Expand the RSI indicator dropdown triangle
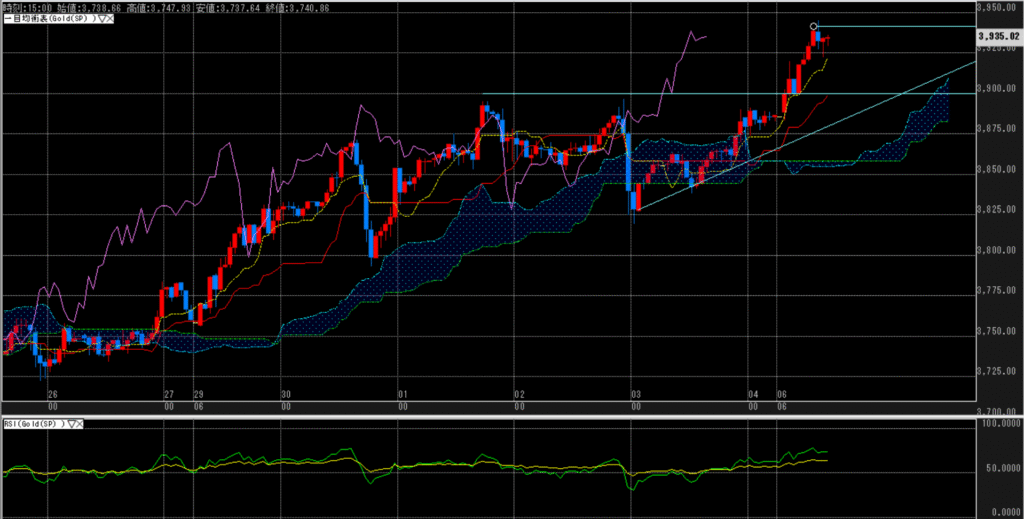Viewport: 1024px width, 519px height. 70,425
